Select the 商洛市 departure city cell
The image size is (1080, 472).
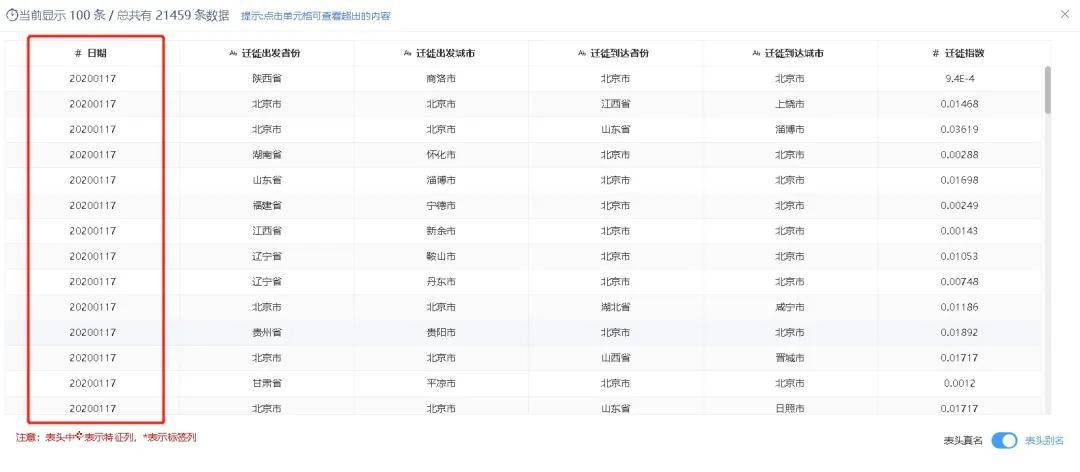[x=441, y=78]
